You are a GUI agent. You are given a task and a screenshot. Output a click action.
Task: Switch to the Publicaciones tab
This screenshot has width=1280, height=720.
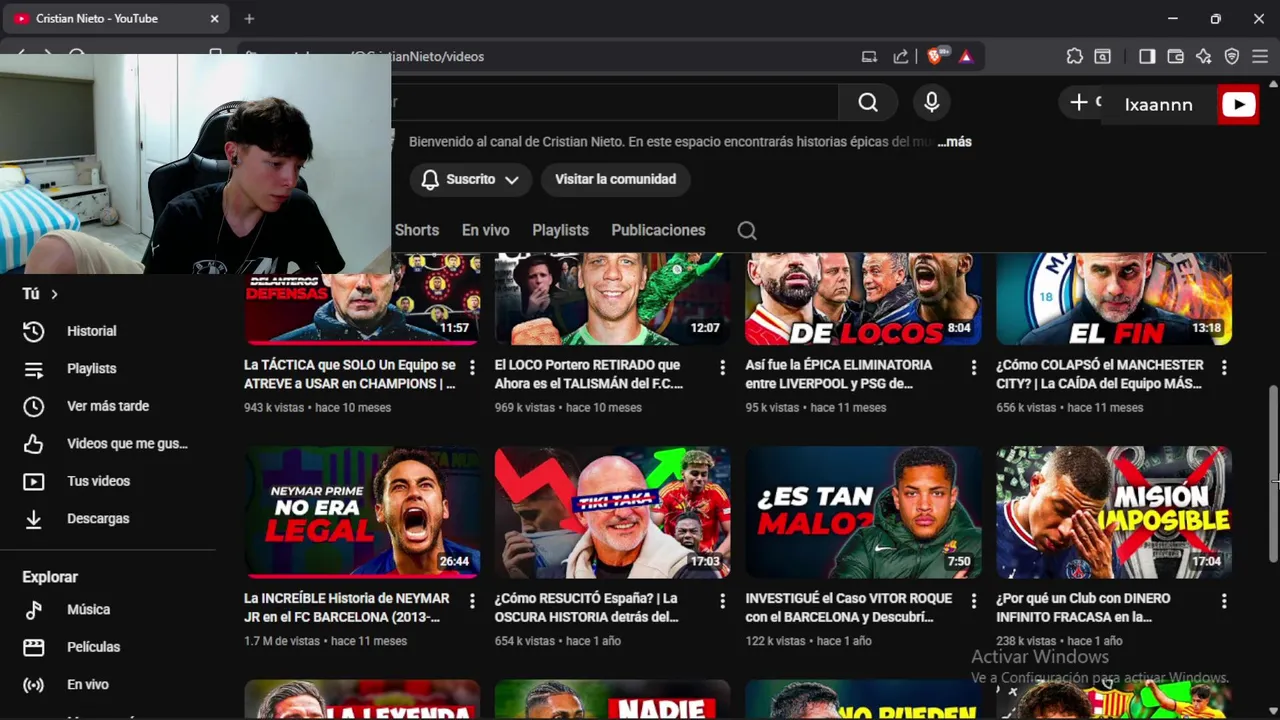pyautogui.click(x=658, y=230)
